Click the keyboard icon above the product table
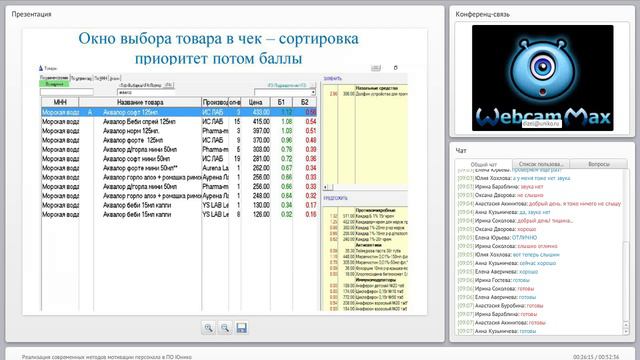 [x=376, y=68]
